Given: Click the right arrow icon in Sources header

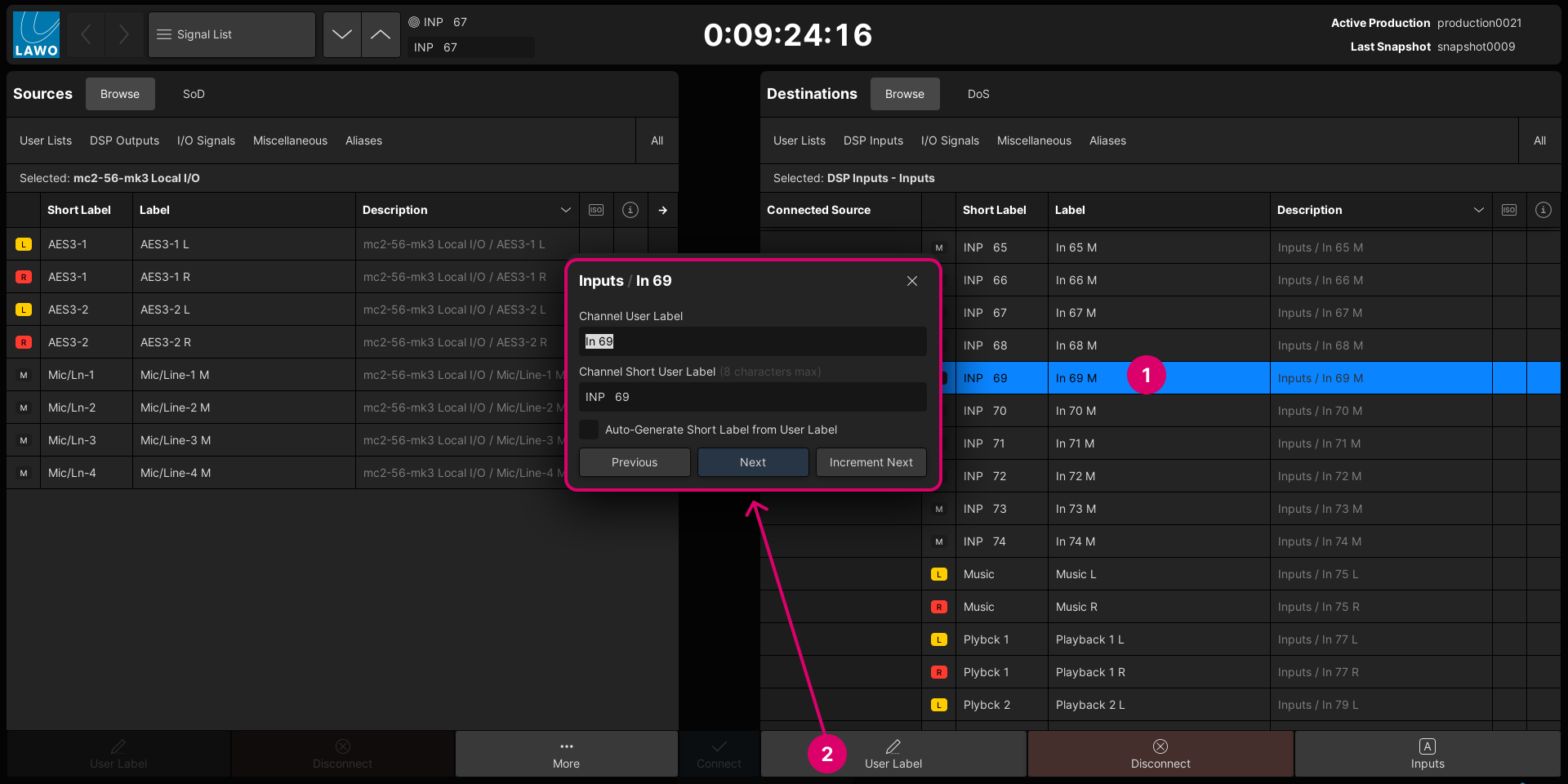Looking at the screenshot, I should pyautogui.click(x=662, y=210).
